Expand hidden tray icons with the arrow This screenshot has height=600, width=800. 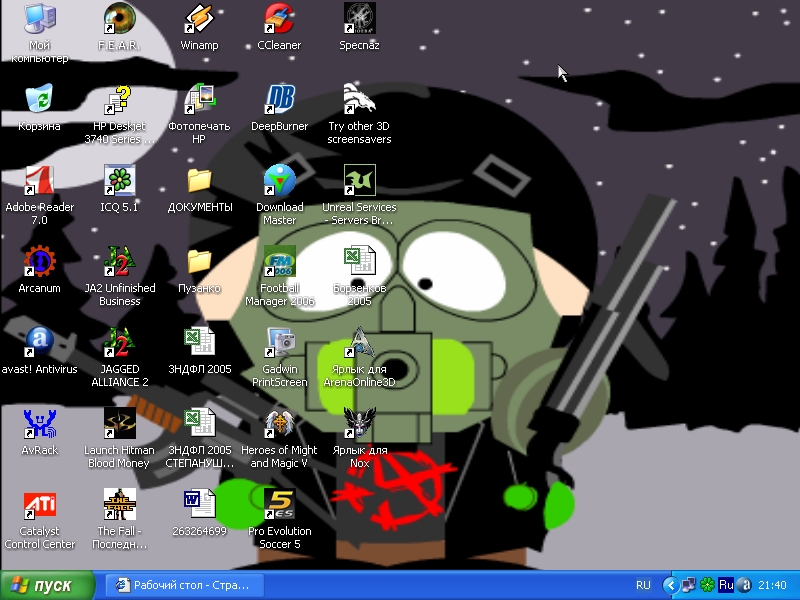(x=671, y=585)
